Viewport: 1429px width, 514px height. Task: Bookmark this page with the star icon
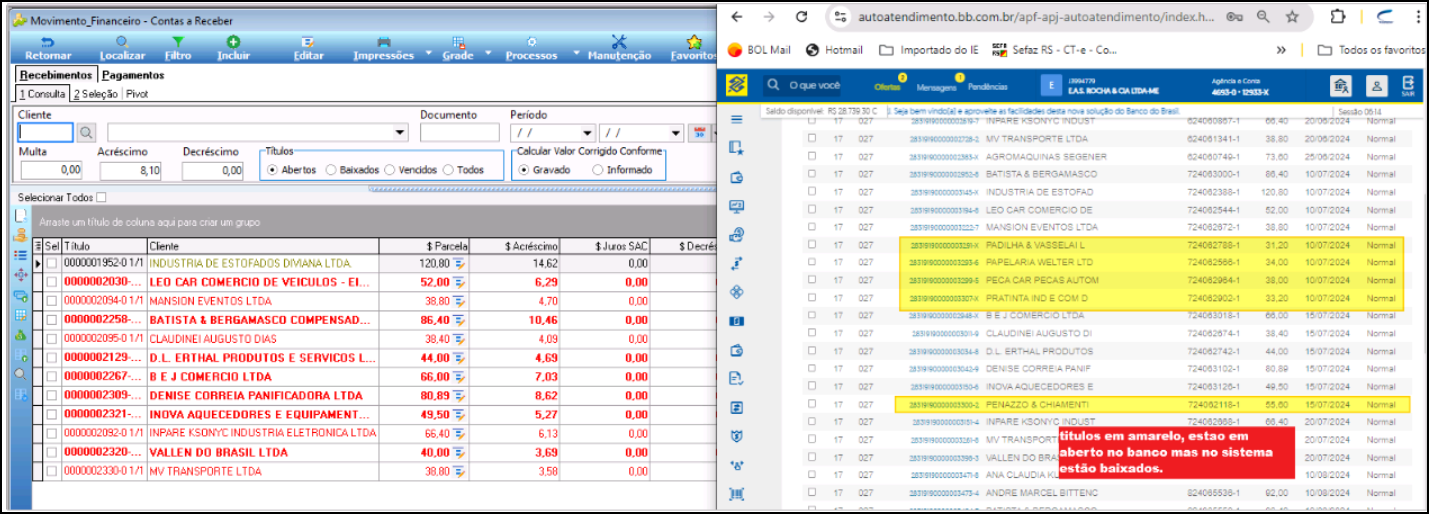tap(1292, 17)
